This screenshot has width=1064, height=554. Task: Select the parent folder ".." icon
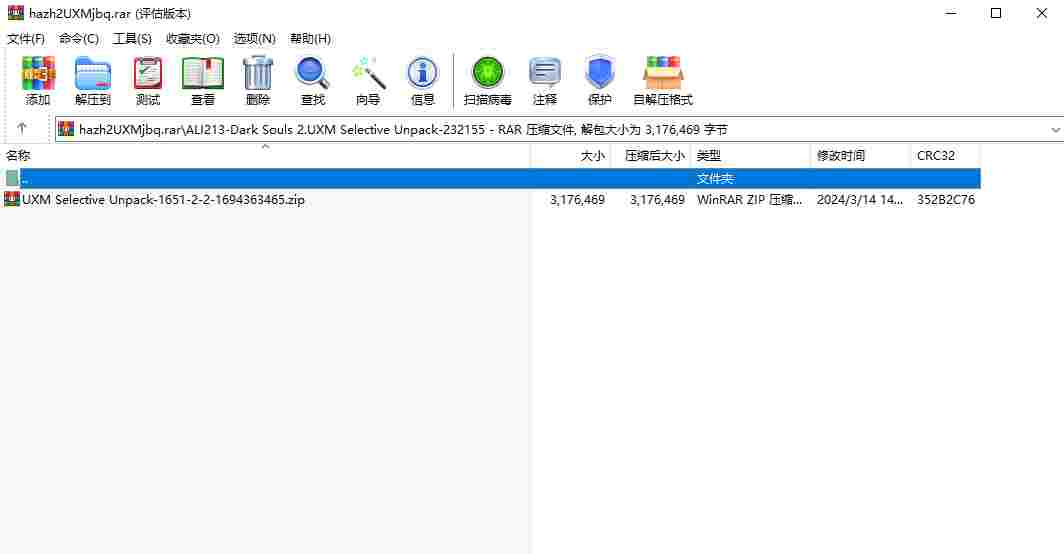coord(12,178)
